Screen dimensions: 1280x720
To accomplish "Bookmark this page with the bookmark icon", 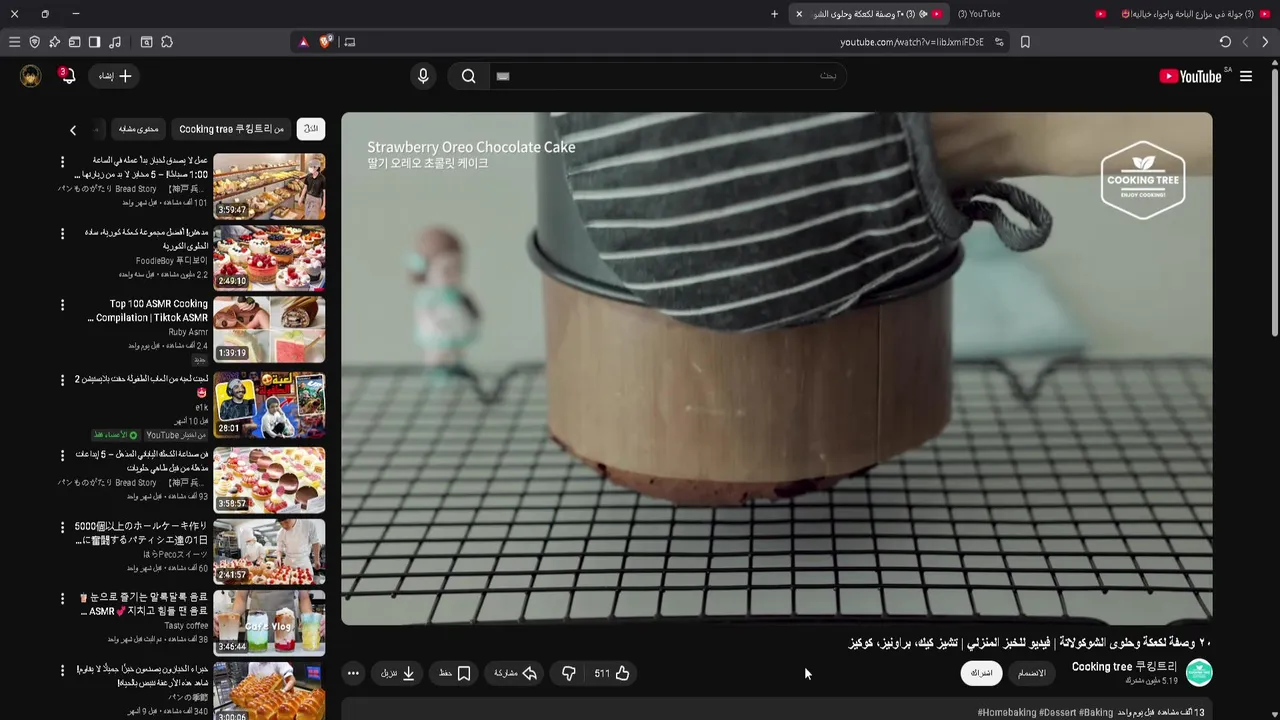I will click(x=1025, y=42).
